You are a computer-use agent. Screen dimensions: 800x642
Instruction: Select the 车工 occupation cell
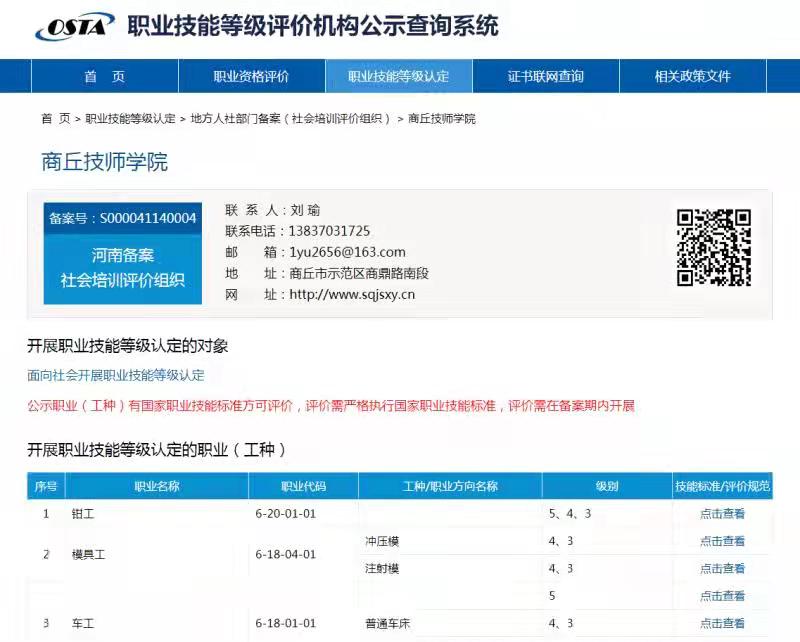[x=83, y=623]
